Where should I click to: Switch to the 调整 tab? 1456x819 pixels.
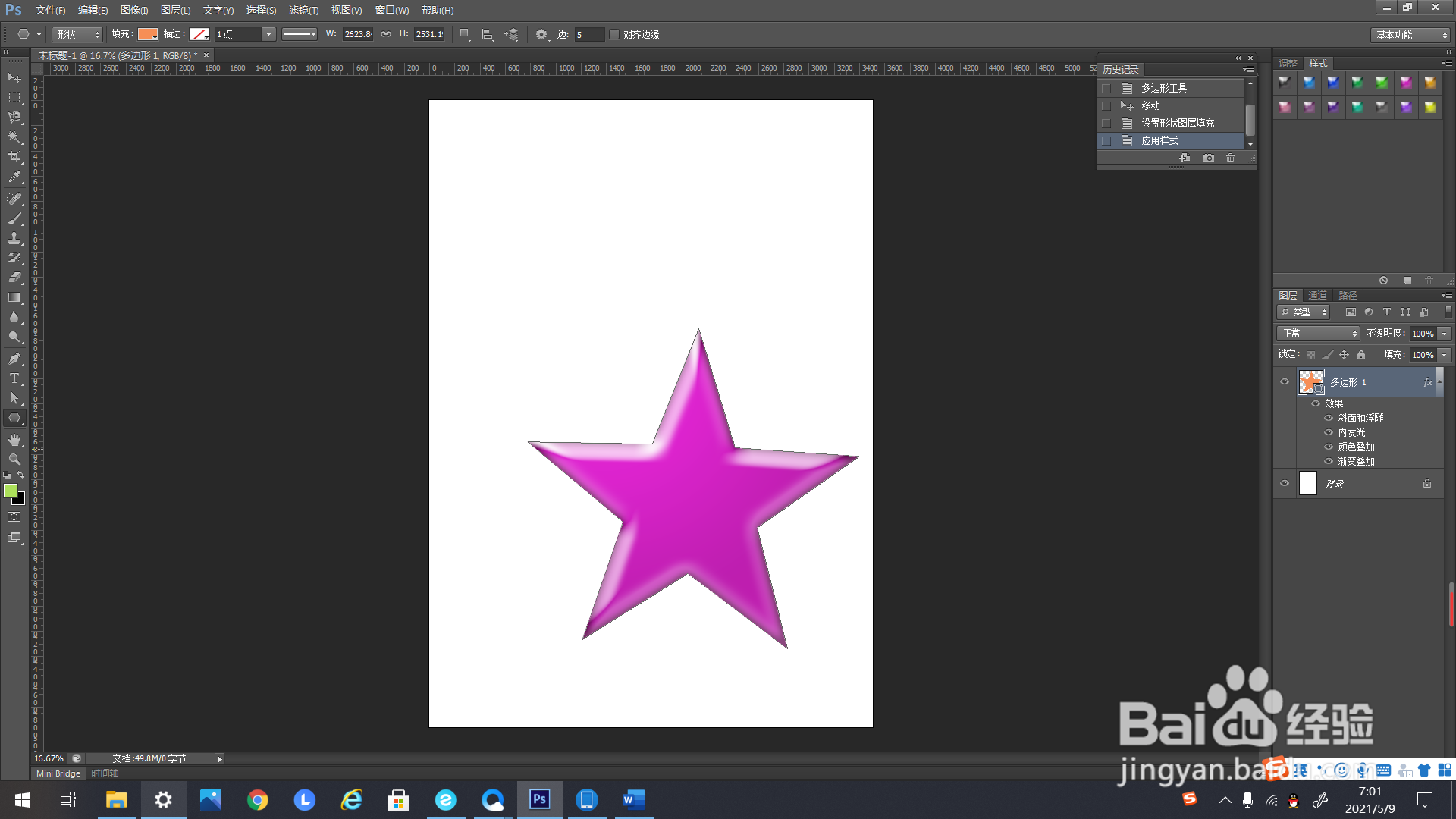[x=1288, y=63]
